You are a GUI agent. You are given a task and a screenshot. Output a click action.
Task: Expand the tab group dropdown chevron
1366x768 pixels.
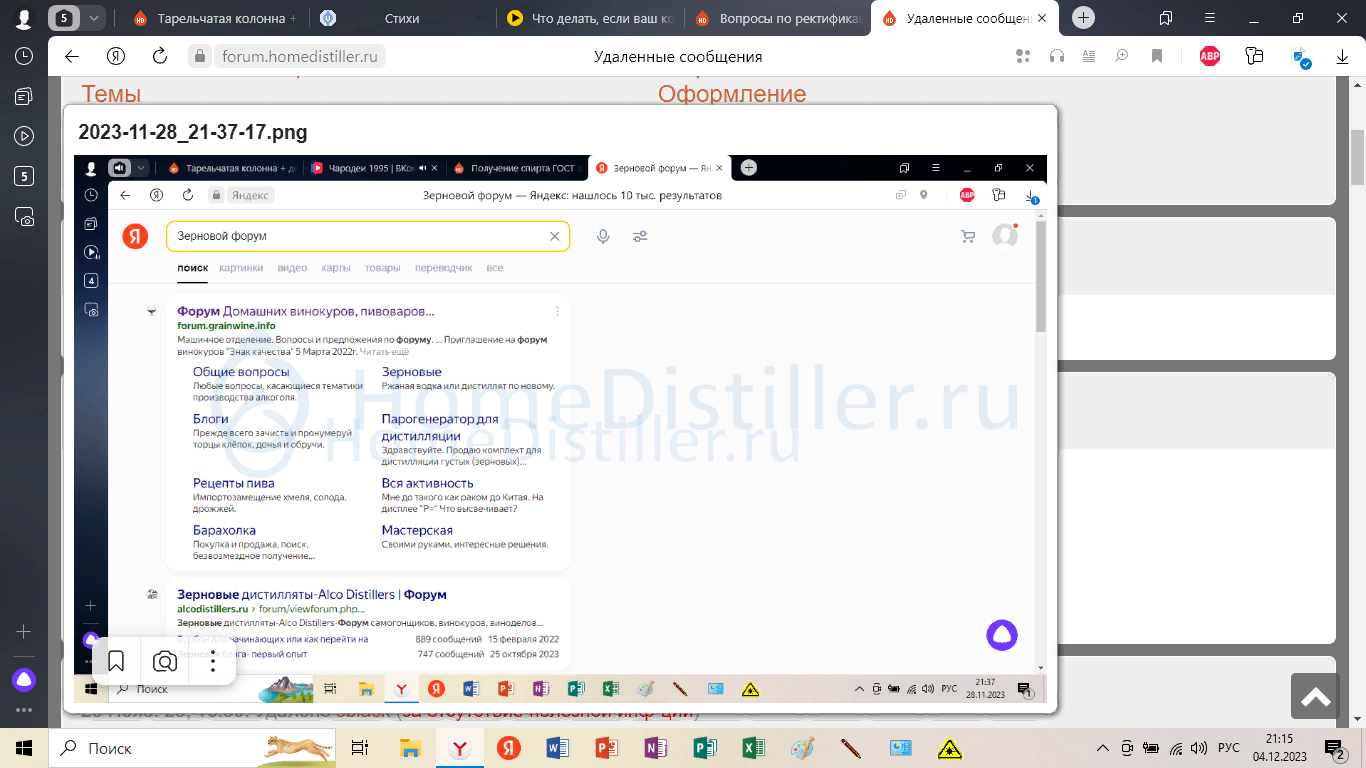pyautogui.click(x=93, y=18)
